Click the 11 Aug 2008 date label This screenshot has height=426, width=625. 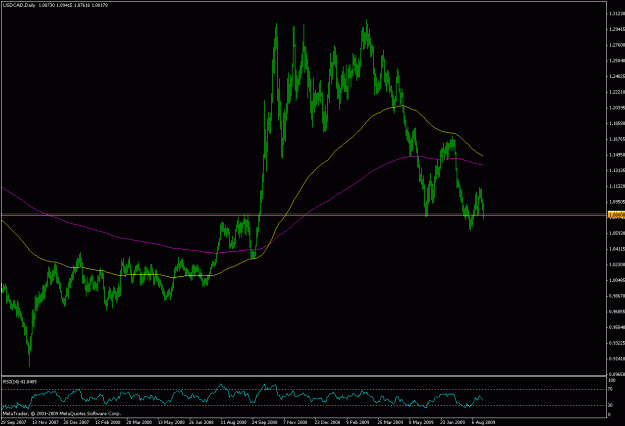pyautogui.click(x=234, y=422)
